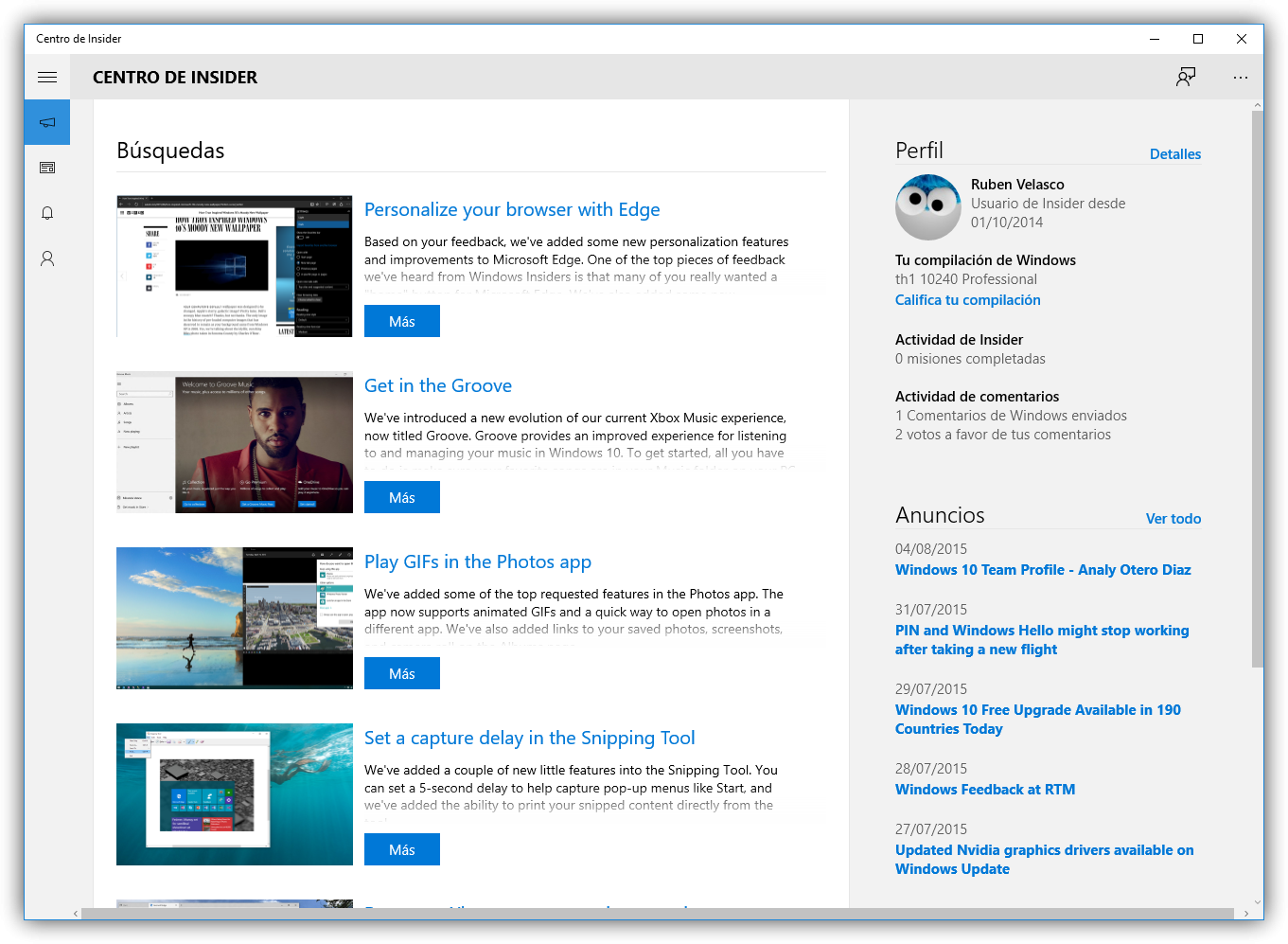The height and width of the screenshot is (944, 1288).
Task: Click Más button under Photos app article
Action: coord(402,674)
